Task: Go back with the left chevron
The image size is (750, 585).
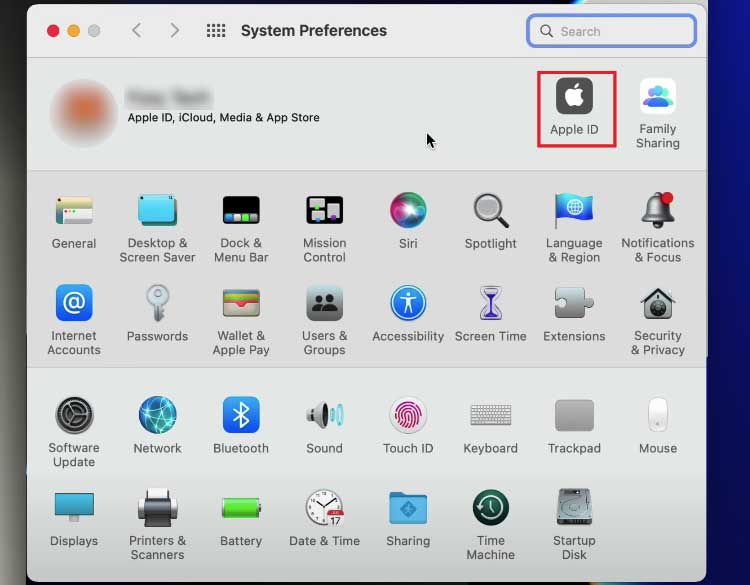Action: point(137,31)
